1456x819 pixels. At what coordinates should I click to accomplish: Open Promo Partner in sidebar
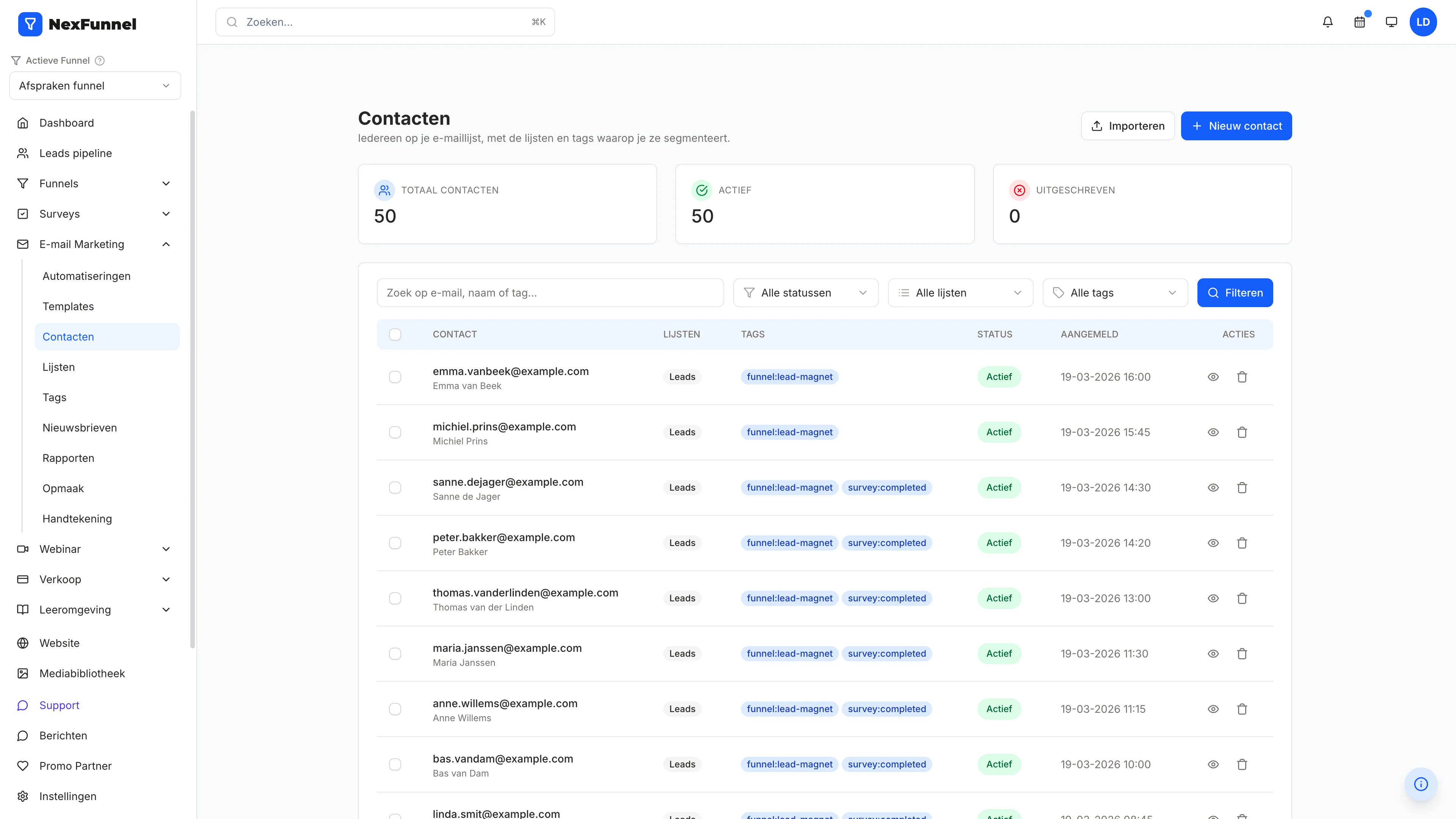[x=95, y=766]
